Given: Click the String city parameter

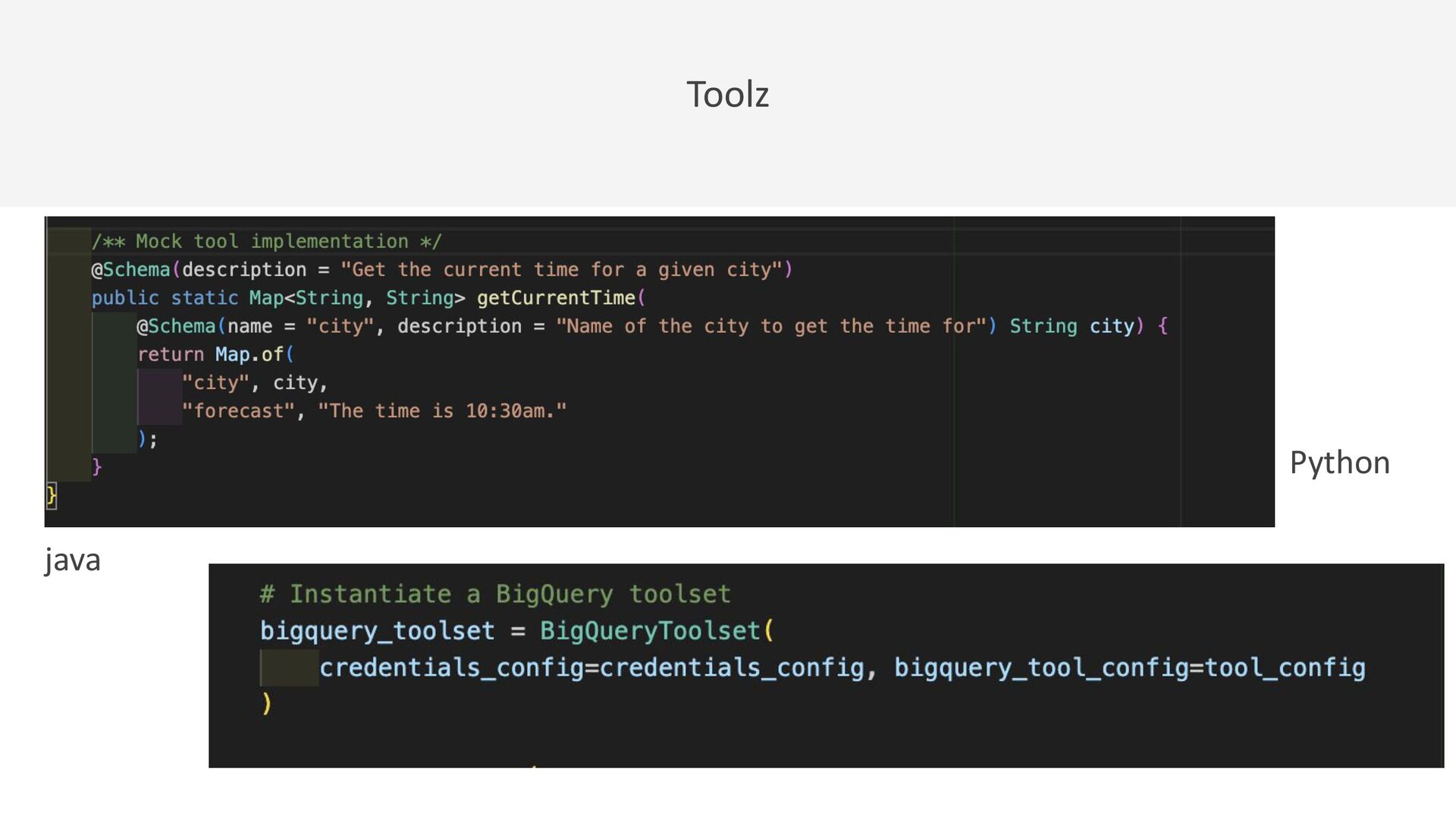Looking at the screenshot, I should [x=1072, y=326].
